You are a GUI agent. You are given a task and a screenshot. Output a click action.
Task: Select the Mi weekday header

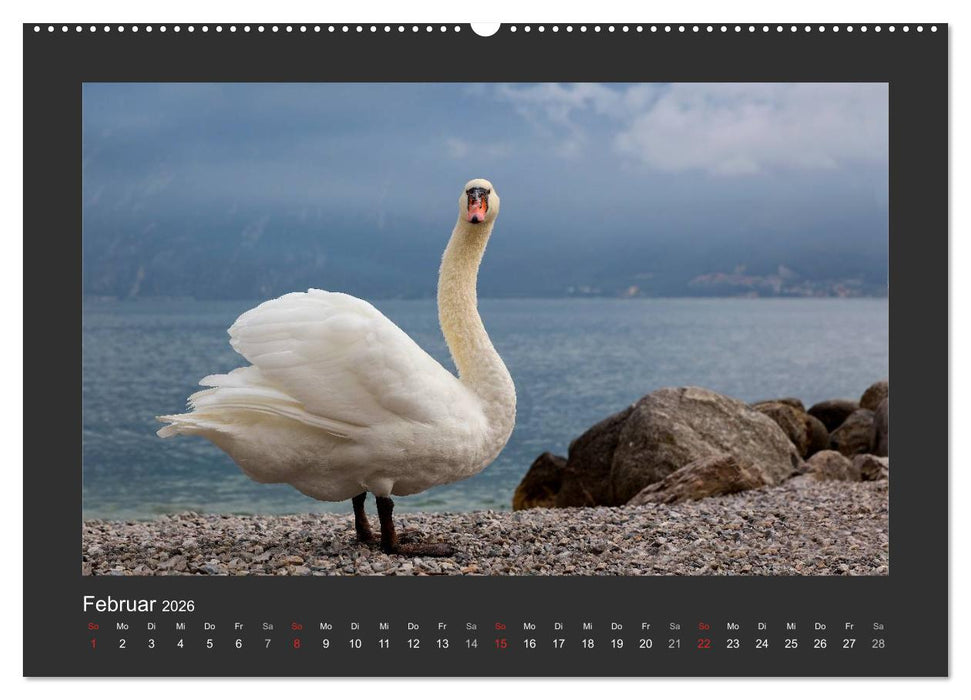(179, 626)
